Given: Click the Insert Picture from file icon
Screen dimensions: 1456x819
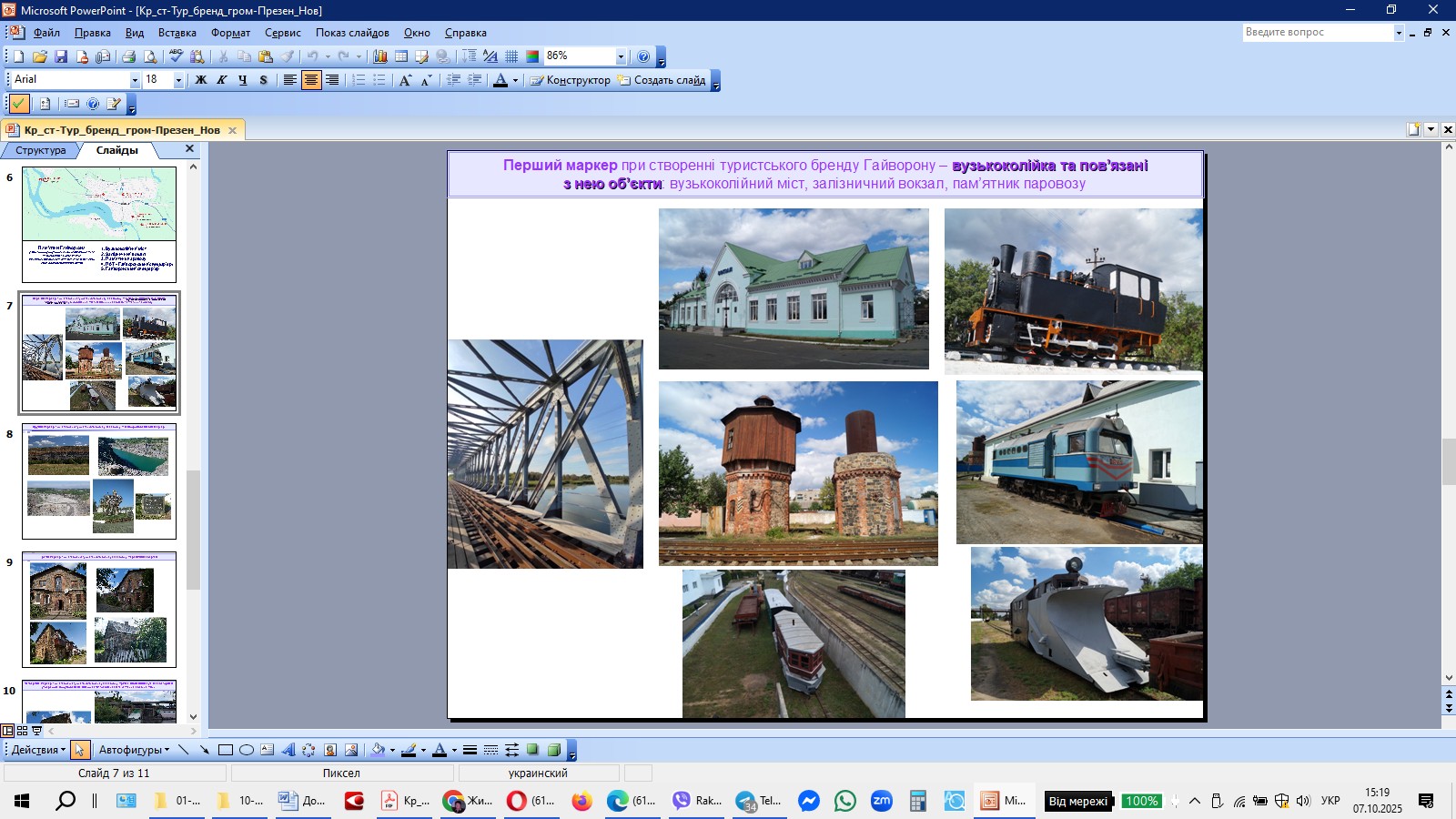Looking at the screenshot, I should point(351,750).
